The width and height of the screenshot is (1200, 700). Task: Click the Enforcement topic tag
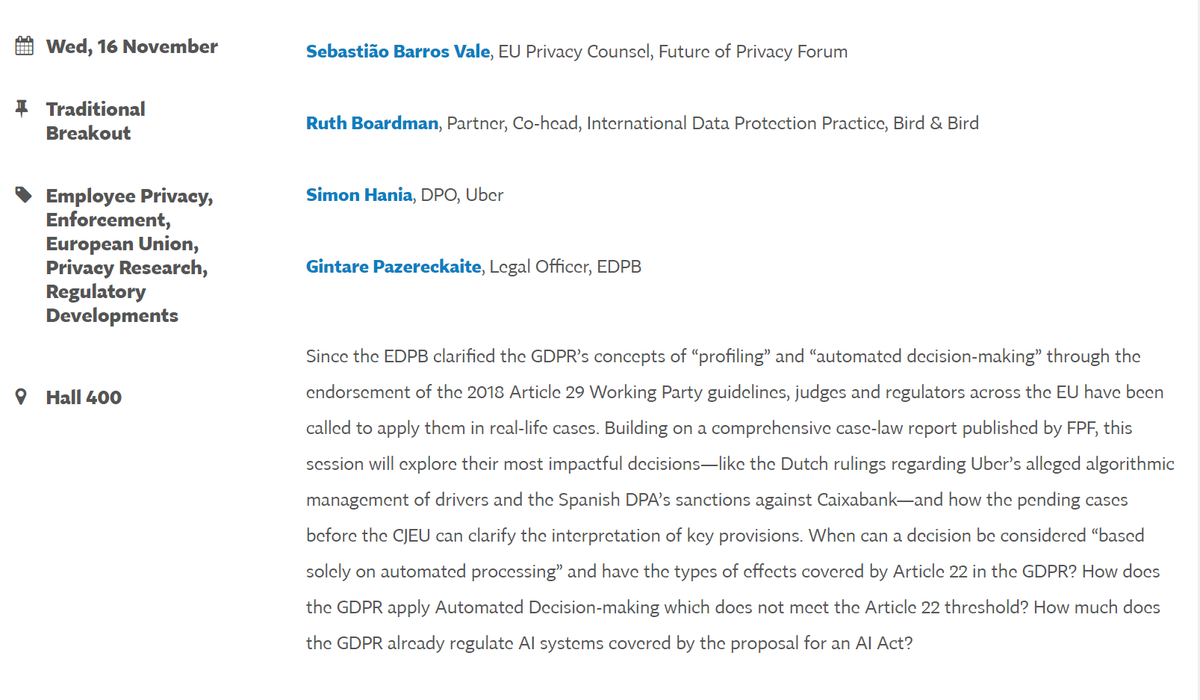tap(106, 219)
